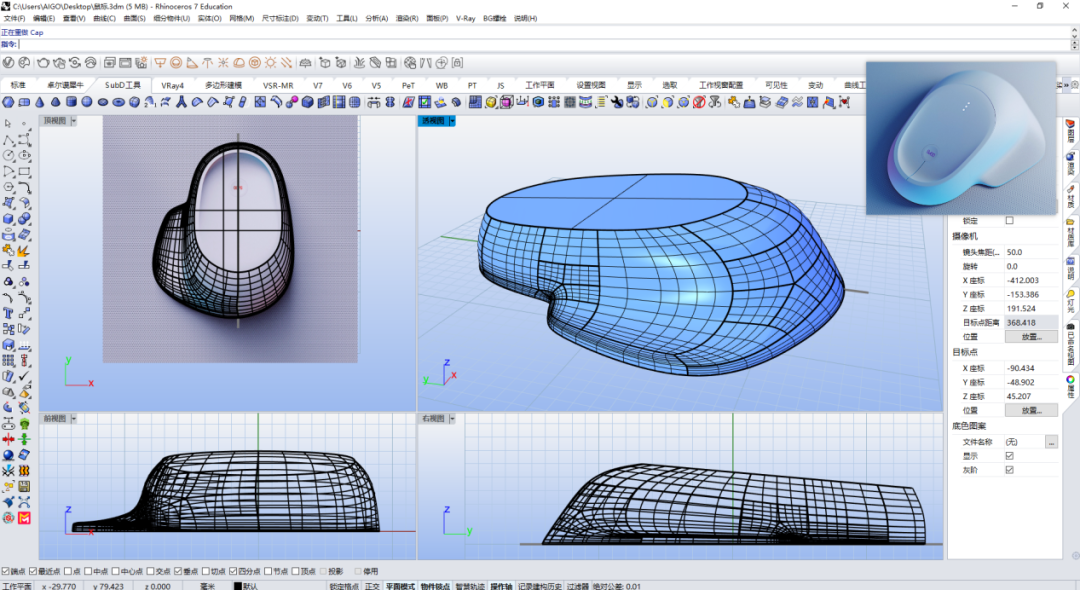Click the wrench tool icon in SubD toolbar
1080x590 pixels.
616,102
